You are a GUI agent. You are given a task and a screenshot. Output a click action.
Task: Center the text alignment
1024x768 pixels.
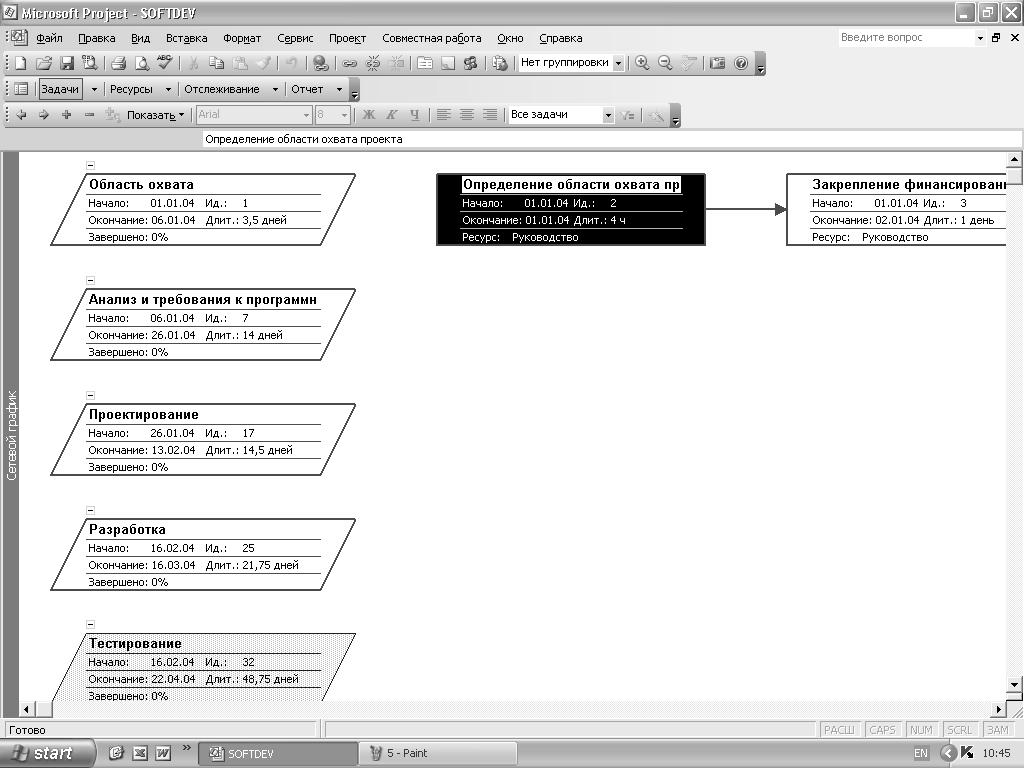466,115
